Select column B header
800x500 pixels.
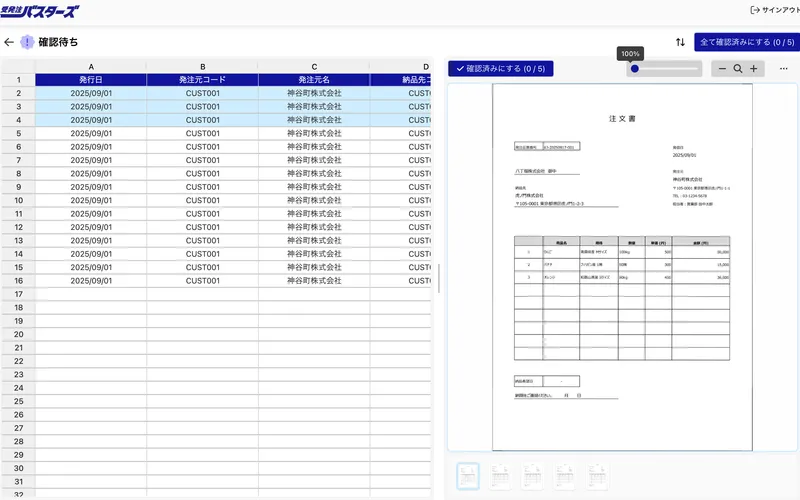pos(203,67)
